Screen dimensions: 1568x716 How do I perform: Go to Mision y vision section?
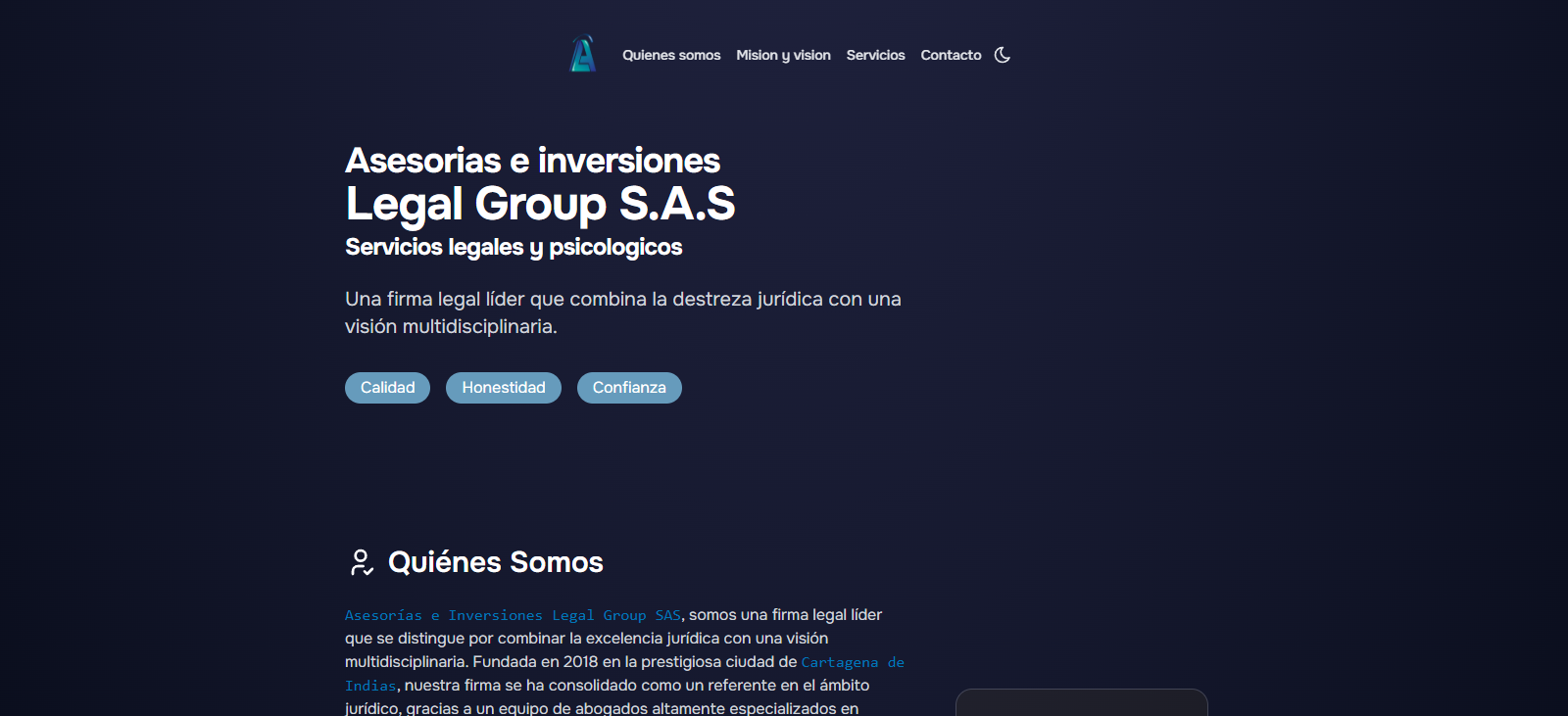pyautogui.click(x=783, y=55)
